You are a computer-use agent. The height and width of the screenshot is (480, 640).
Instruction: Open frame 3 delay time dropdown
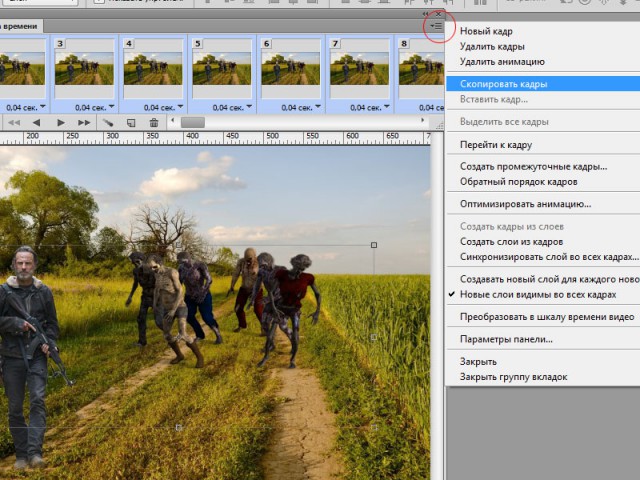(111, 107)
